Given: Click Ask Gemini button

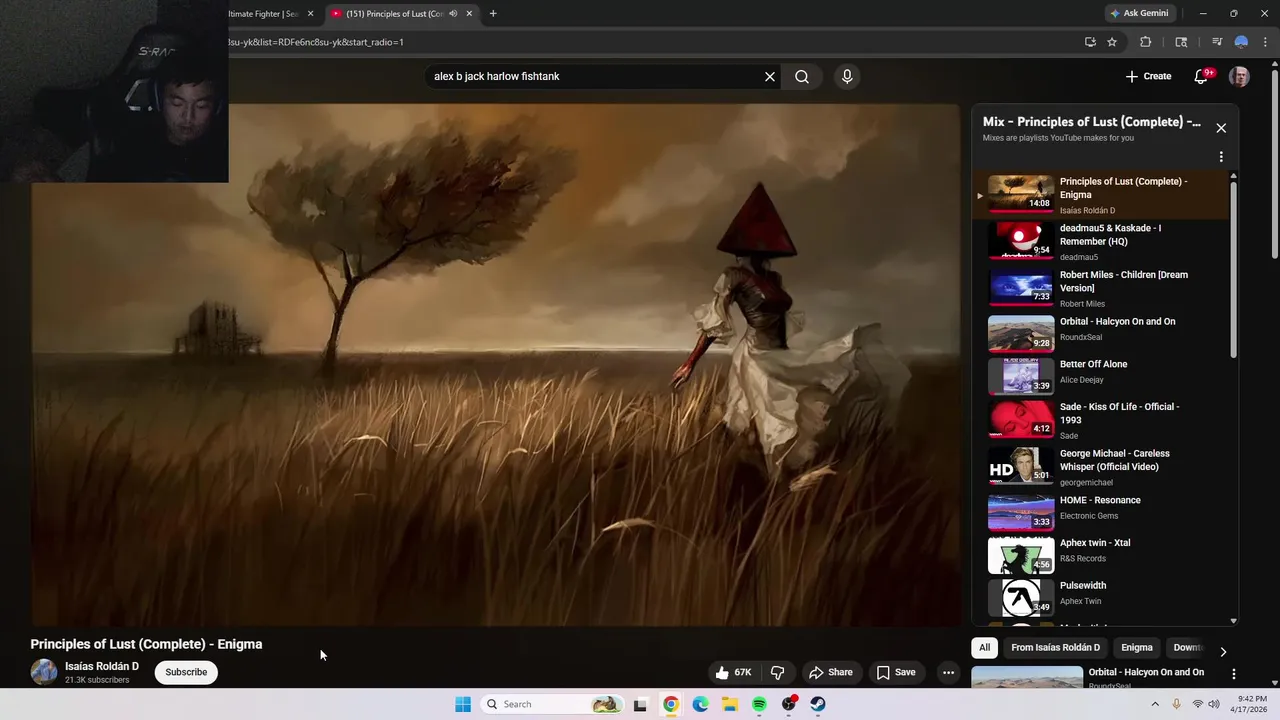Looking at the screenshot, I should (1139, 14).
